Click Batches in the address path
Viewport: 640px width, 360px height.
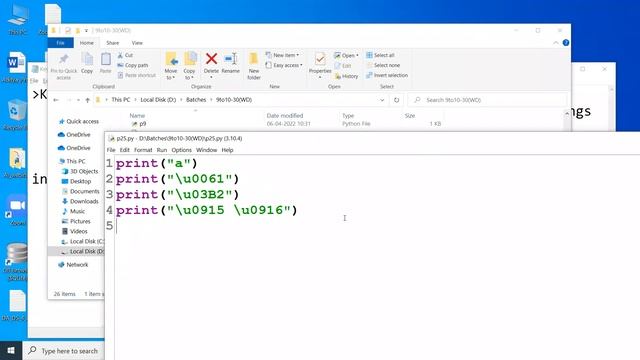tap(196, 100)
